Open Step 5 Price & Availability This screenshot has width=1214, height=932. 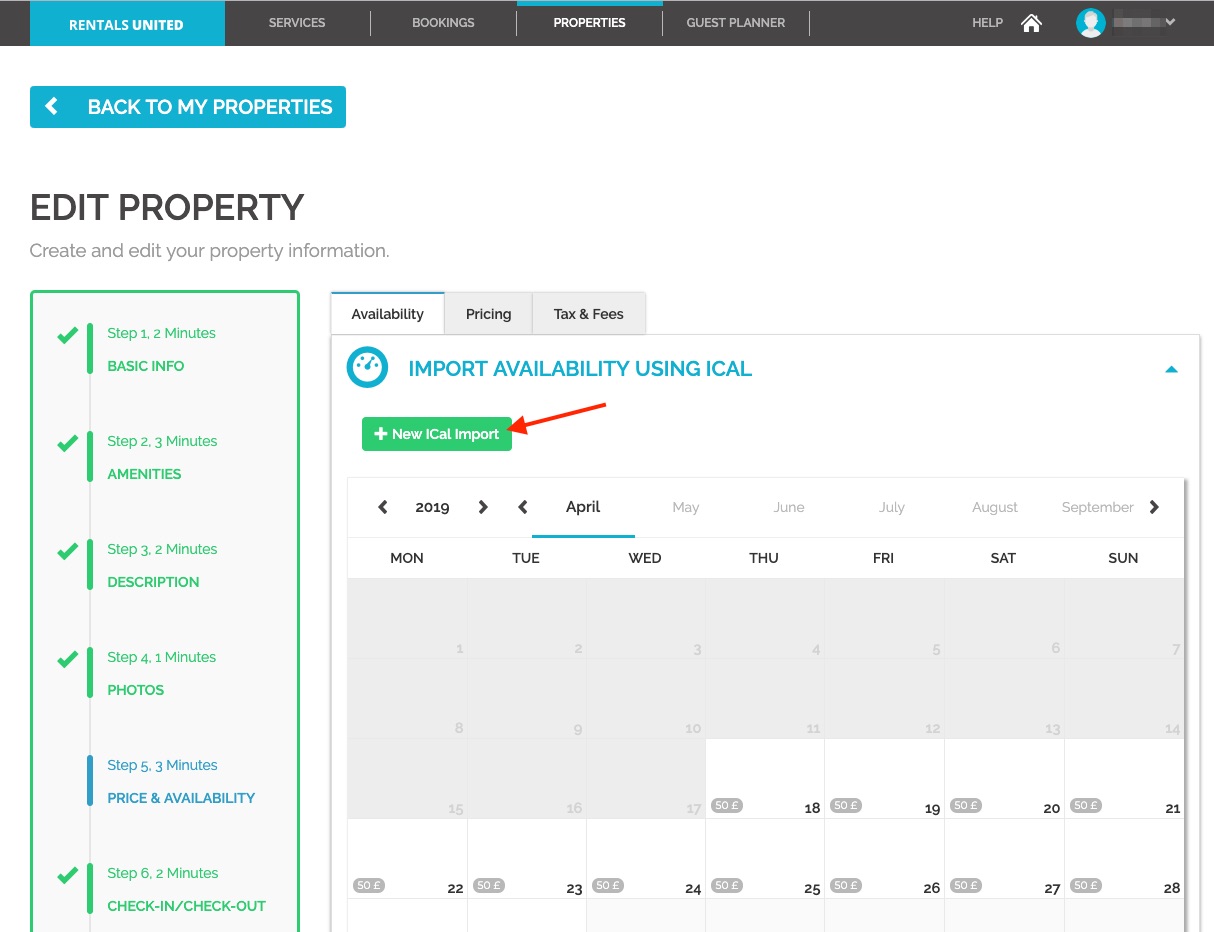tap(181, 782)
